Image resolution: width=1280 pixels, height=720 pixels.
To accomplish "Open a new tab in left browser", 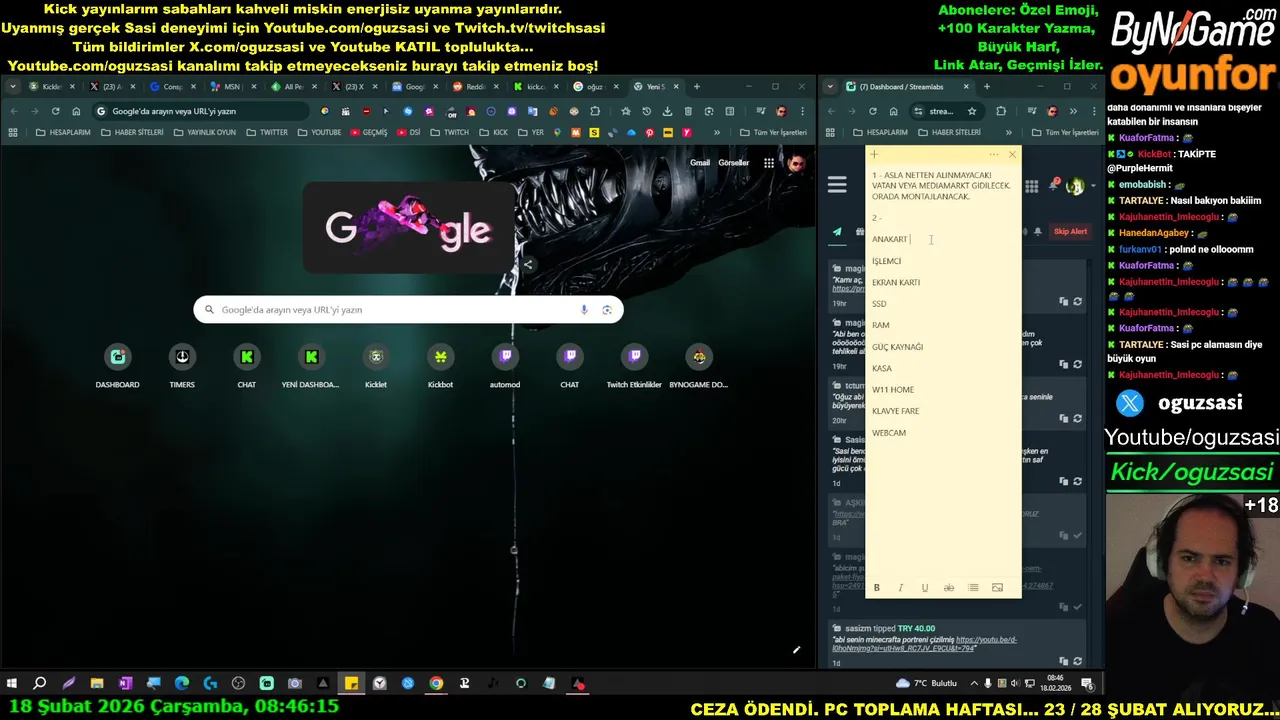I will 697,87.
